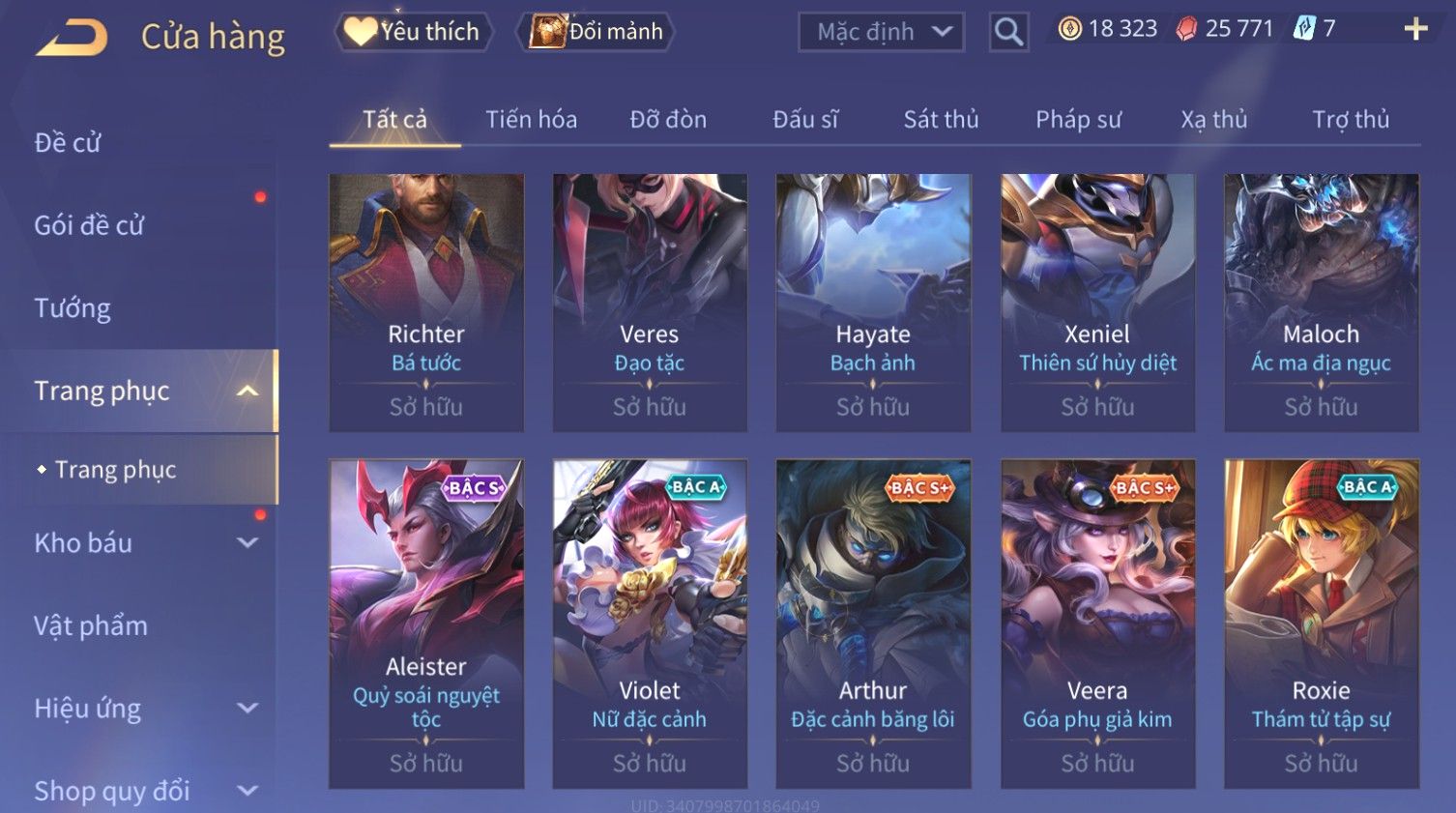The height and width of the screenshot is (813, 1456).
Task: Go back using the golden arrow icon
Action: point(72,38)
